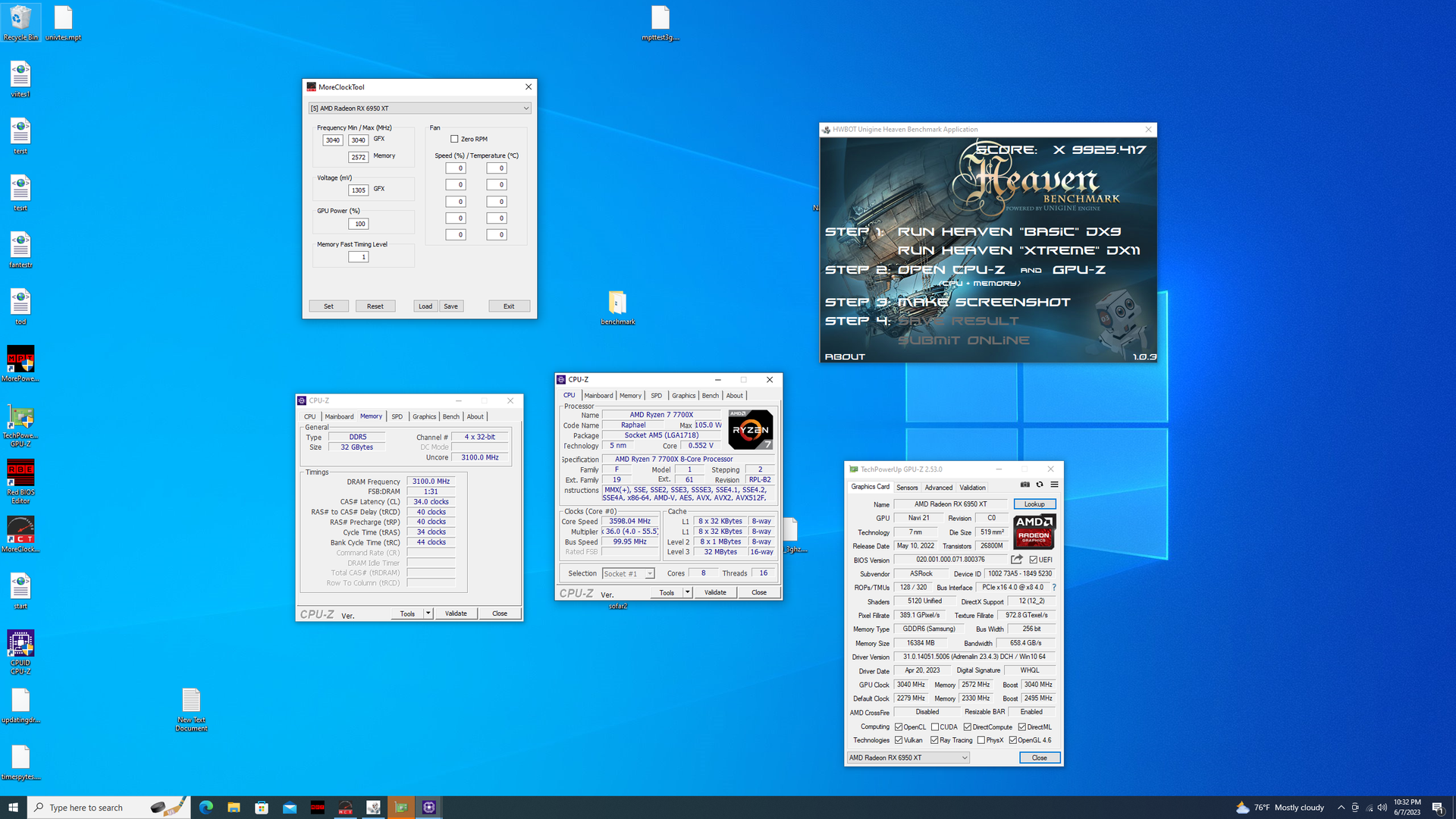Click the GPU Power percent field
1456x819 pixels.
click(358, 224)
